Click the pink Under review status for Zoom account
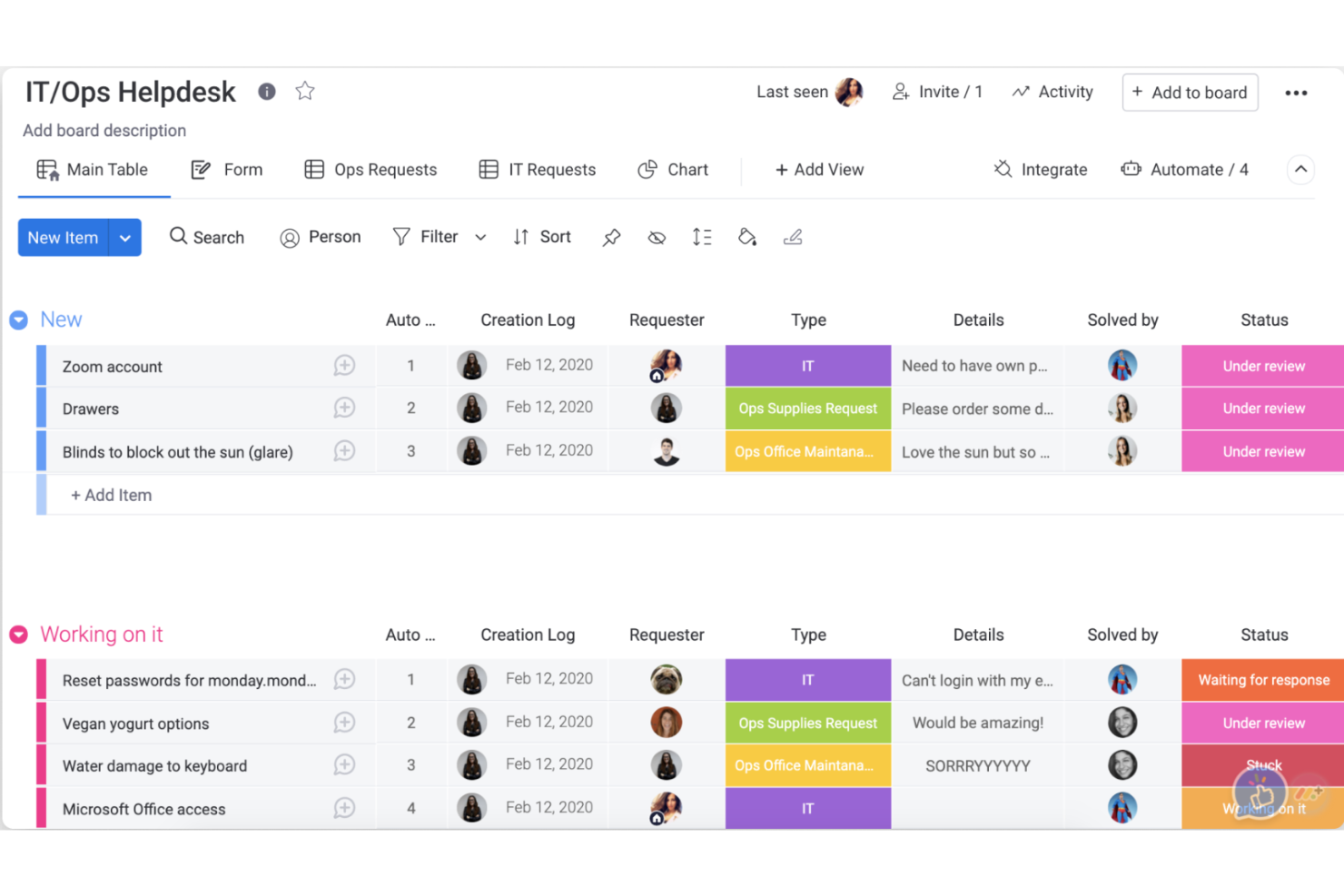Screen dimensions: 1344x896 pos(1263,365)
